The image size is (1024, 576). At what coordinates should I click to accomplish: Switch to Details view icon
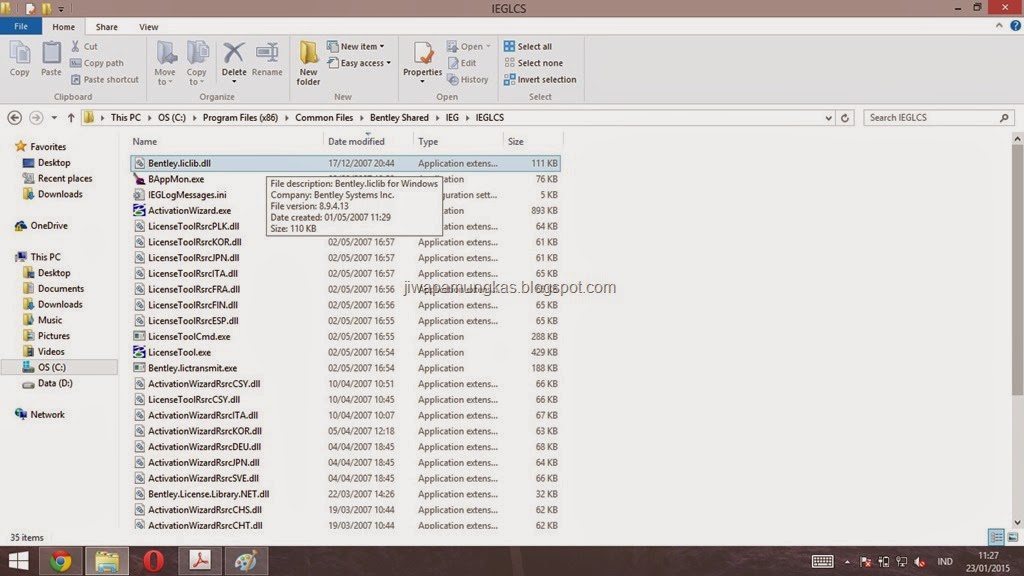[996, 537]
